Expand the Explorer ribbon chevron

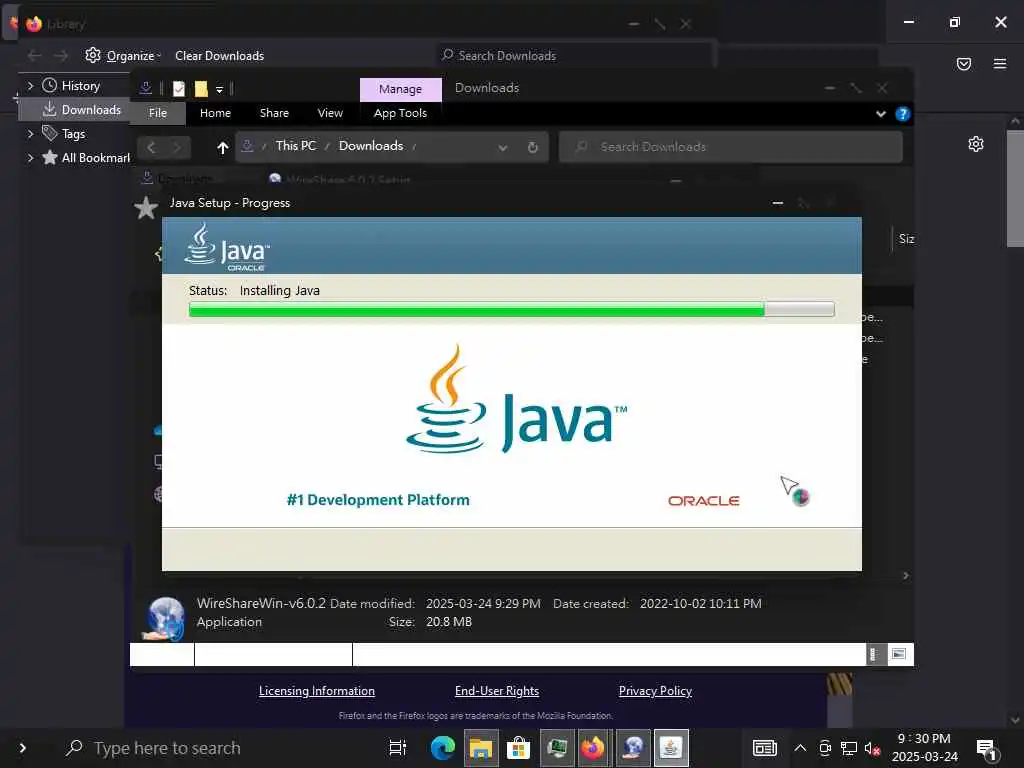tap(881, 114)
